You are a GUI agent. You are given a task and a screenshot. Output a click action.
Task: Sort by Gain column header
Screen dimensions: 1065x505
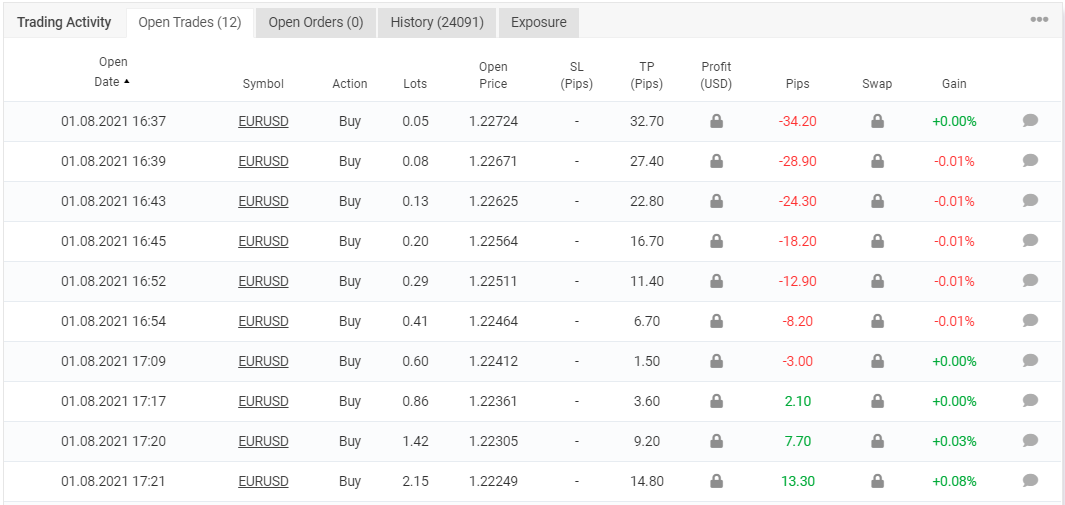click(954, 84)
